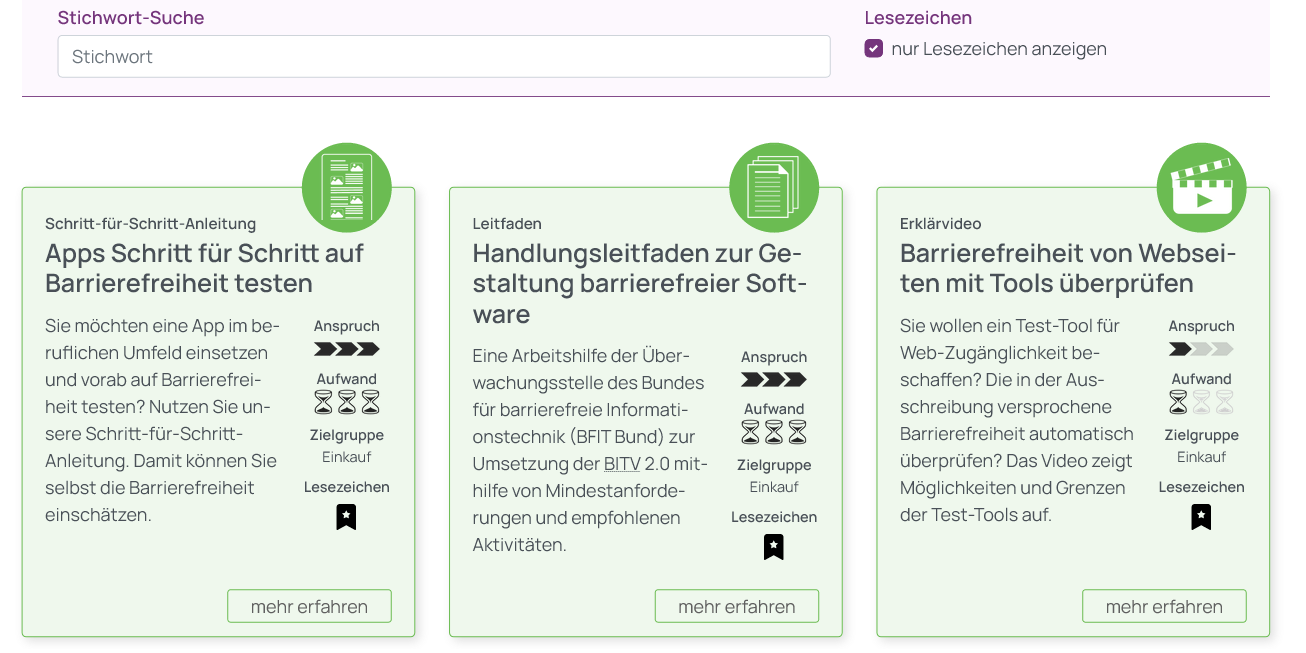The width and height of the screenshot is (1306, 653).
Task: Click step-by-step guide icon on Apps card
Action: (x=347, y=187)
